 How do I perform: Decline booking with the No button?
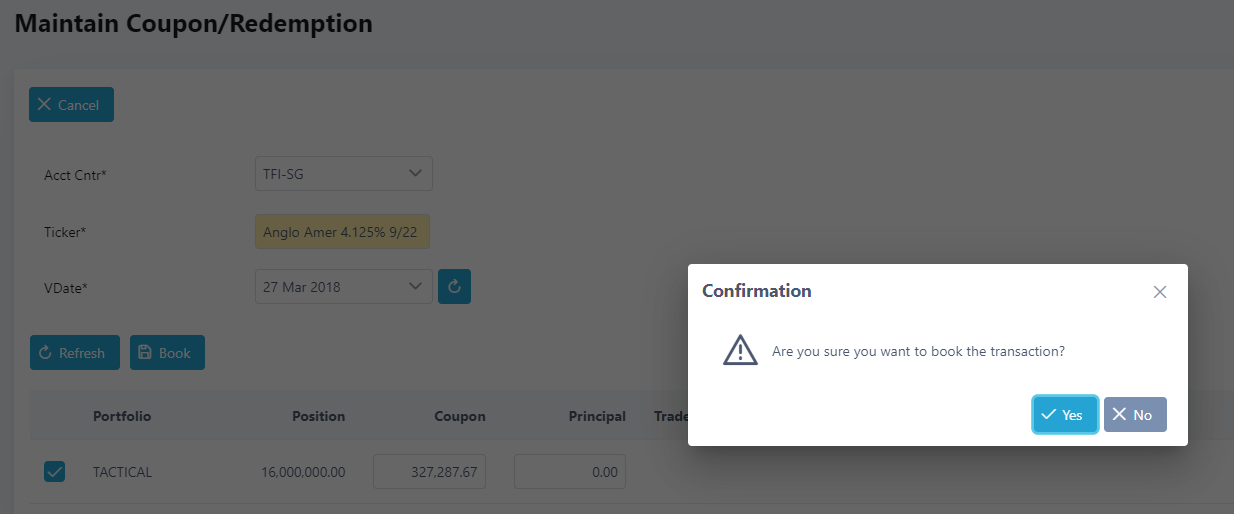(x=1135, y=415)
